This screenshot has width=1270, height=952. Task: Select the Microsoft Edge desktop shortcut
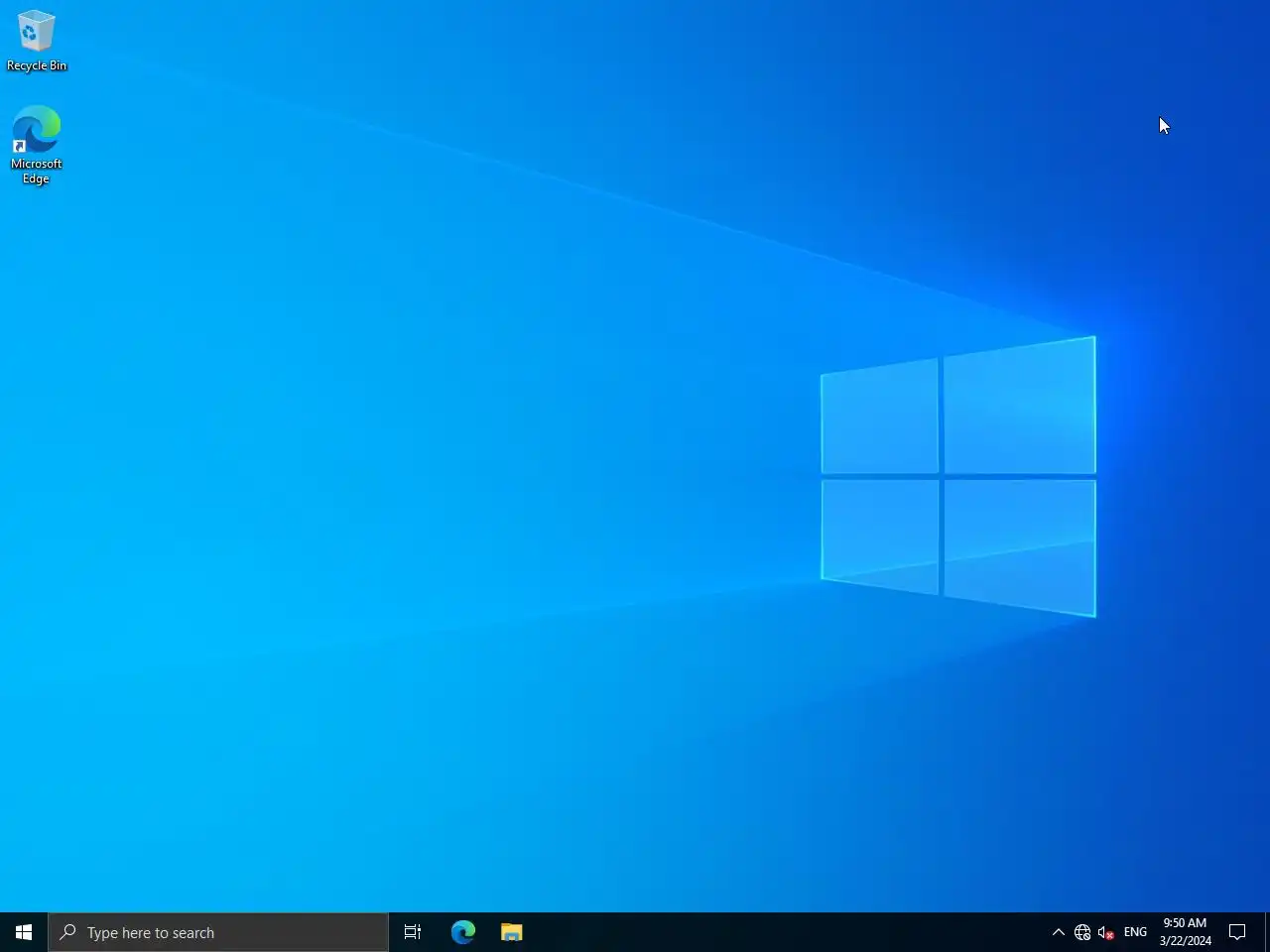tap(37, 145)
